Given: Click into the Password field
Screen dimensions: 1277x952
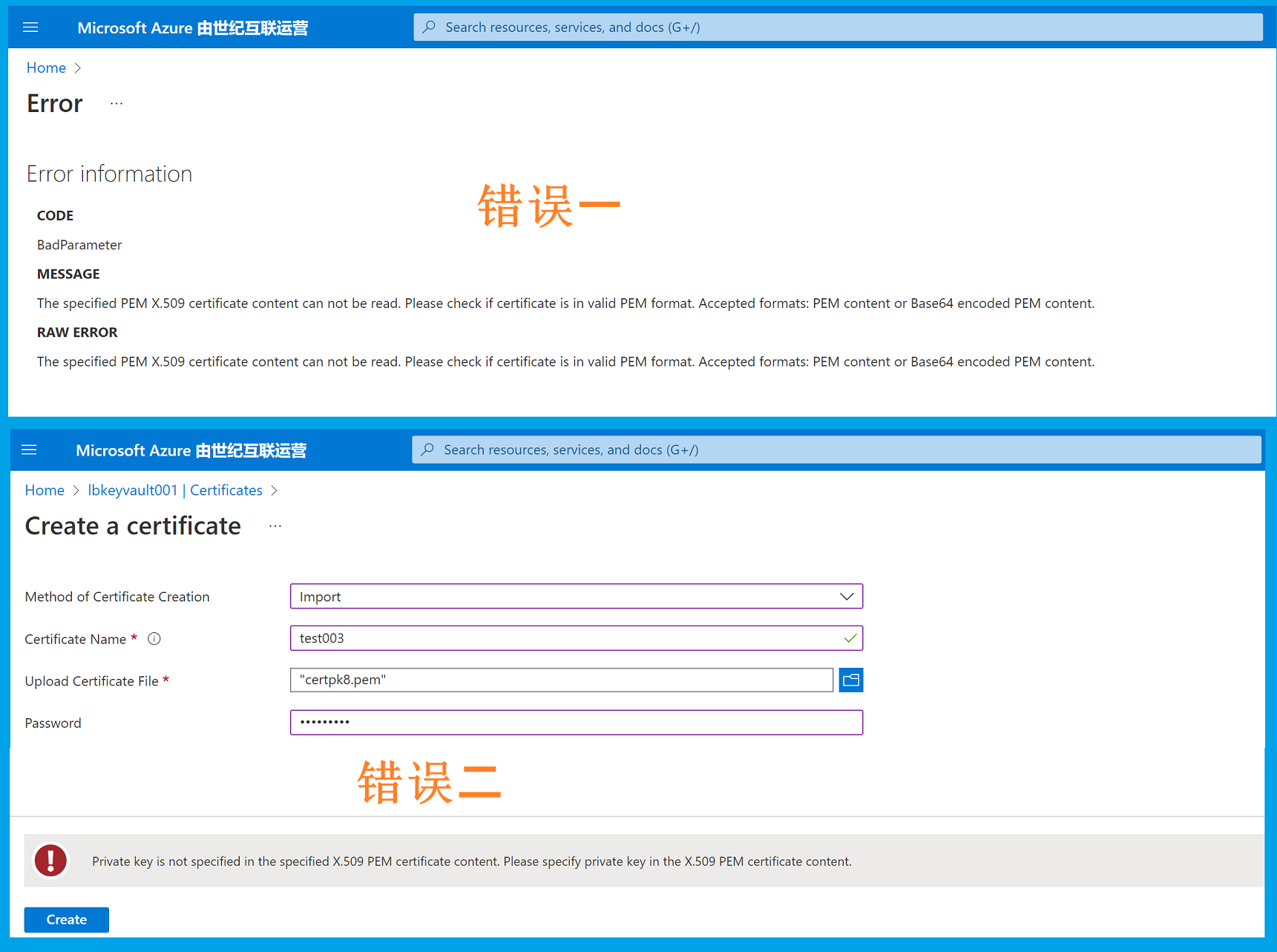Looking at the screenshot, I should point(576,722).
